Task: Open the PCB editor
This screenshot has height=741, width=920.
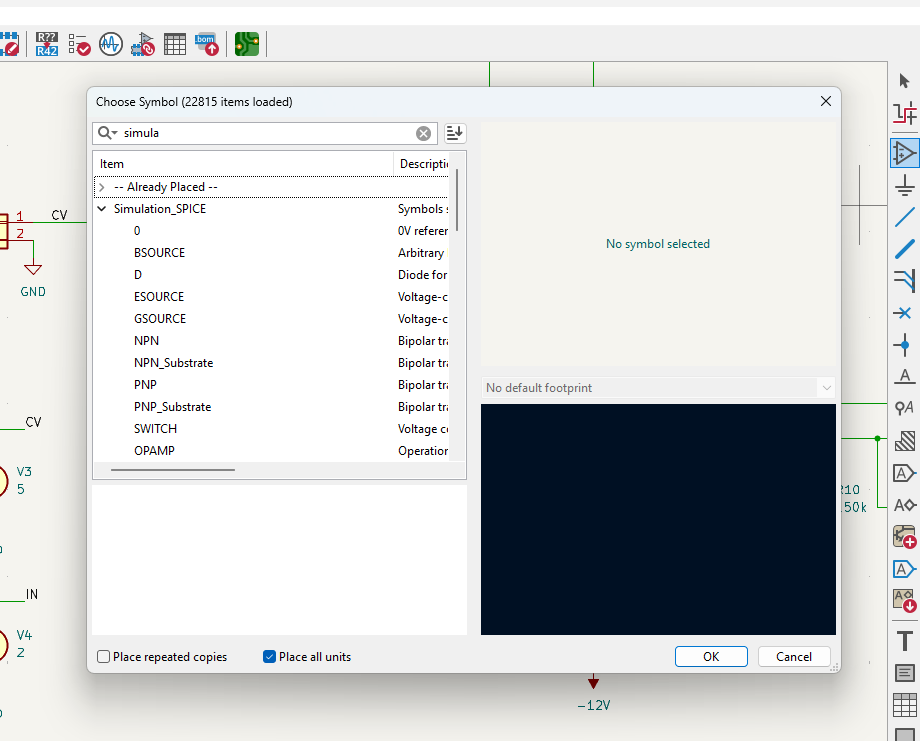Action: point(247,44)
